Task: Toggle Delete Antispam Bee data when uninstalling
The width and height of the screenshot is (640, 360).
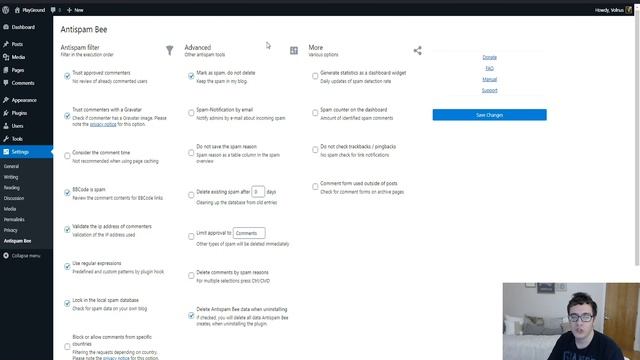Action: click(191, 316)
